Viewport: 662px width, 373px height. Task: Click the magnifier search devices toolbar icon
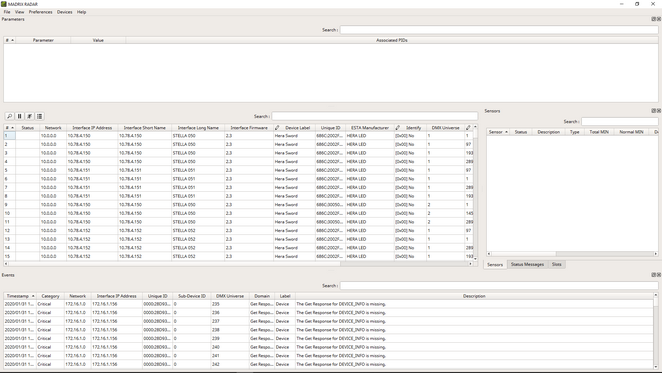click(9, 116)
